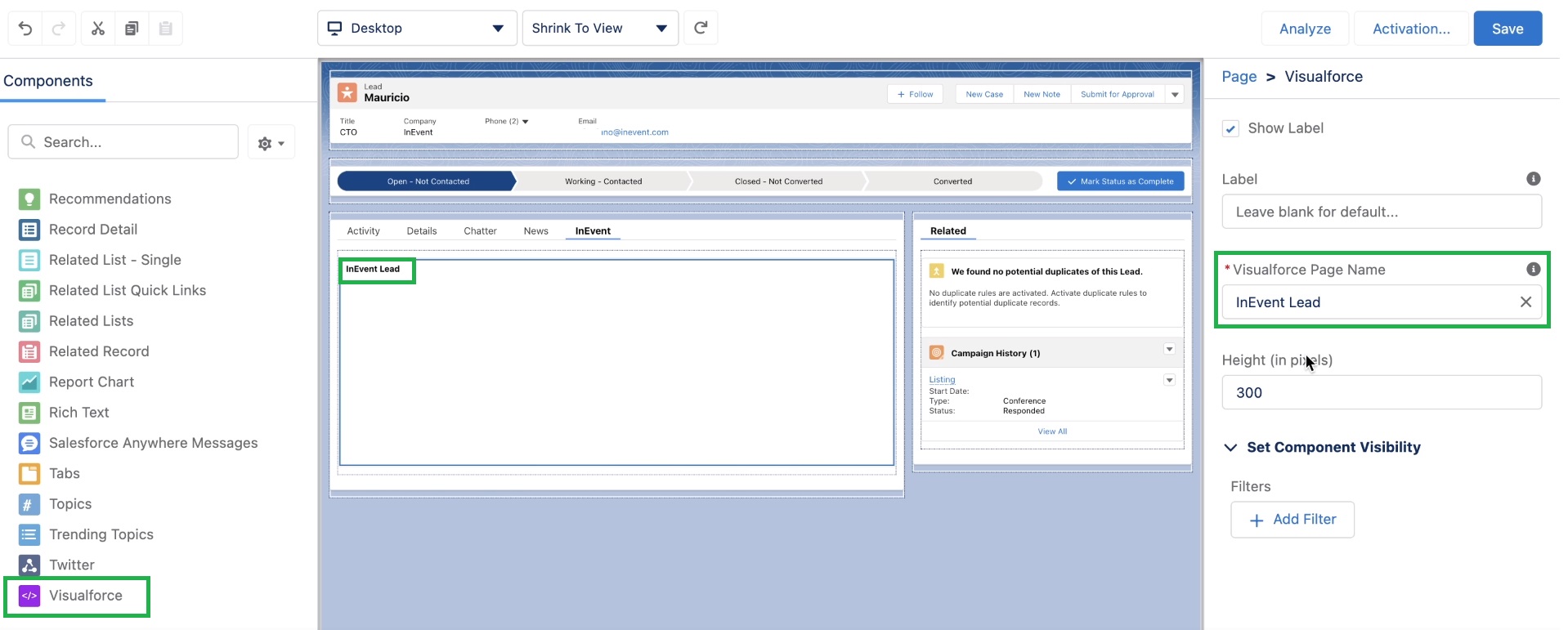The width and height of the screenshot is (1568, 630).
Task: Toggle the Show Label checkbox
Action: (x=1230, y=128)
